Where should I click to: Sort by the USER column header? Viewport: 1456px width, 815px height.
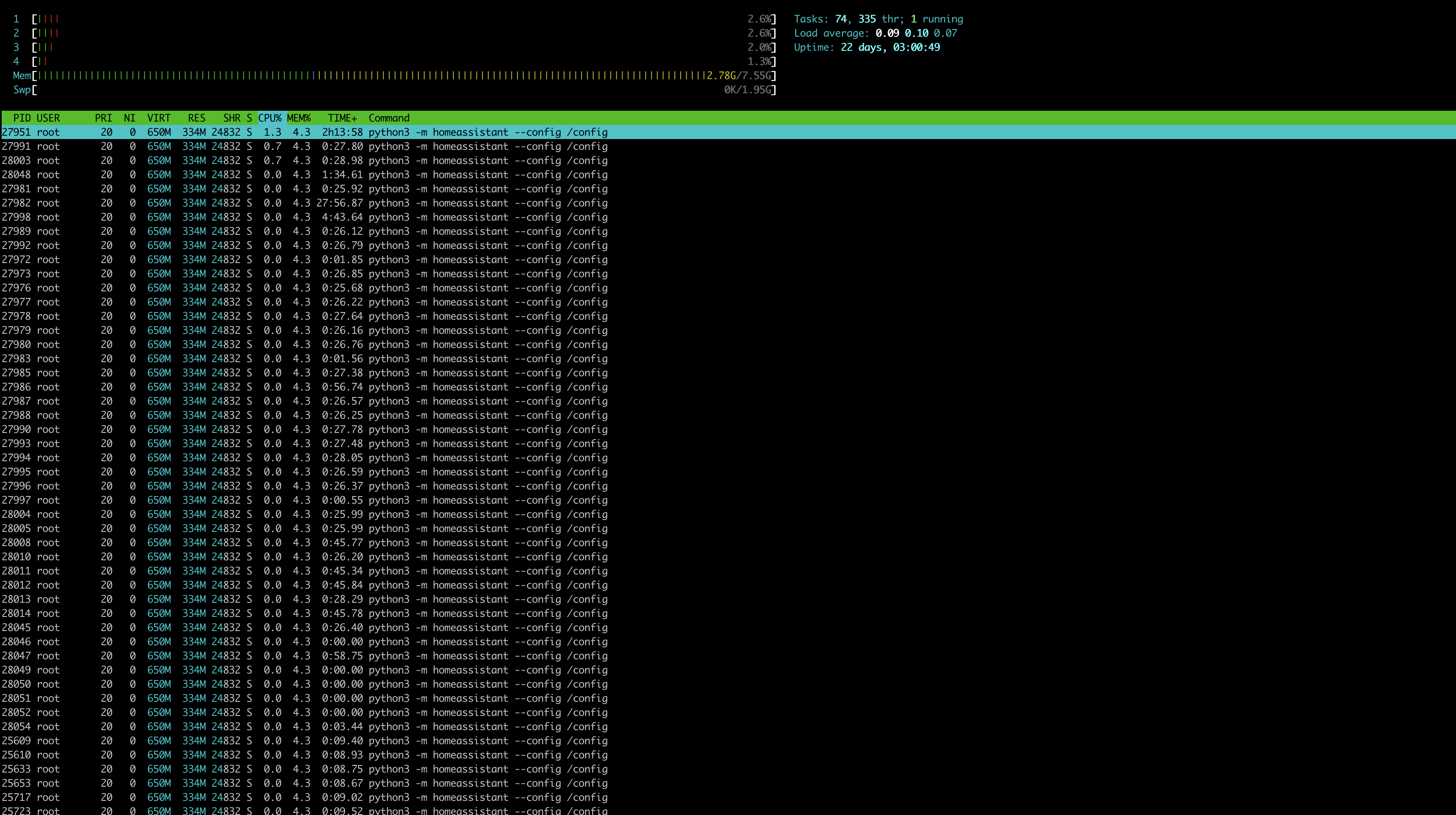tap(48, 118)
